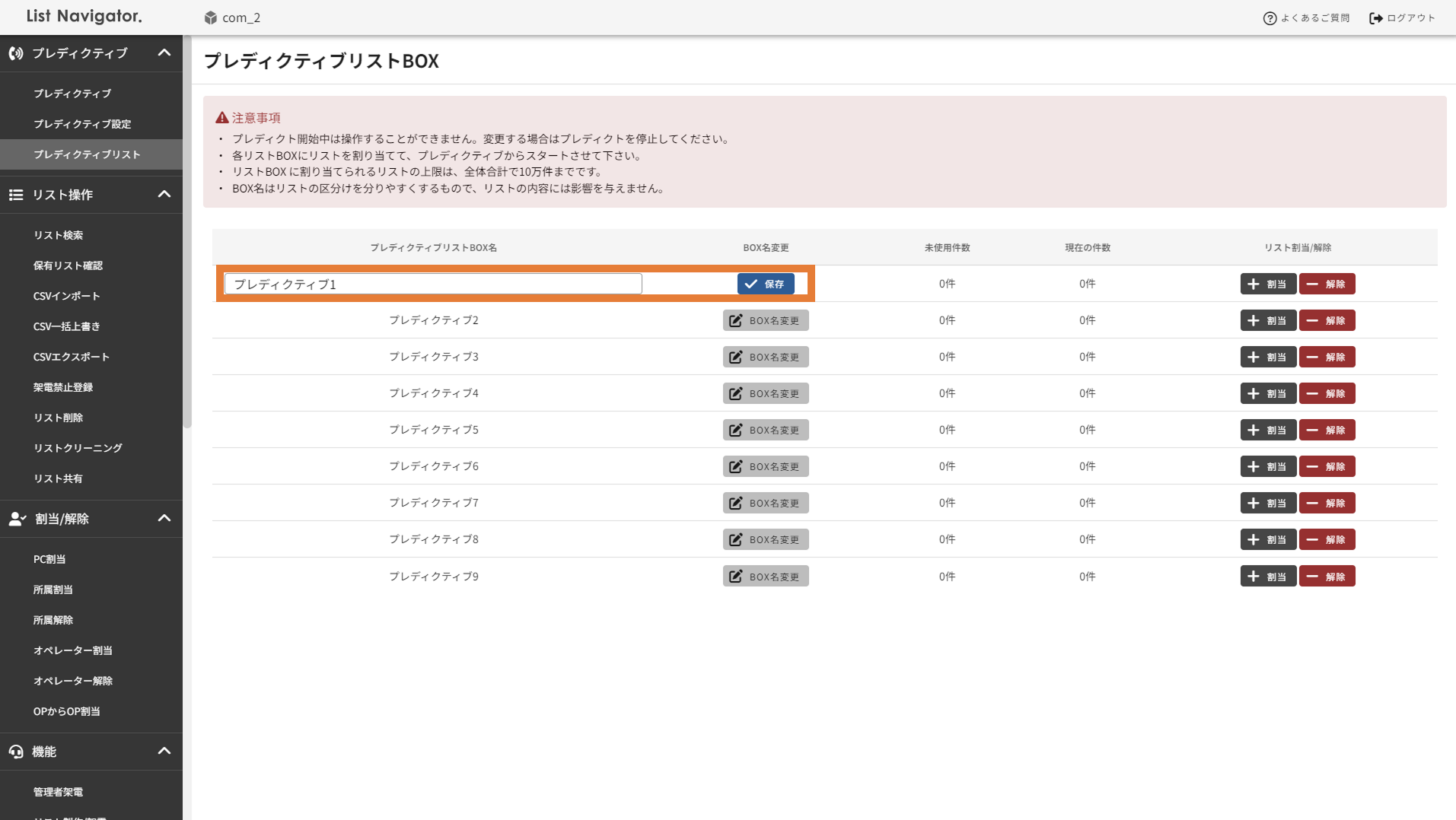Viewport: 1456px width, 820px height.
Task: Collapse the リスト操作 sidebar section
Action: tap(164, 195)
